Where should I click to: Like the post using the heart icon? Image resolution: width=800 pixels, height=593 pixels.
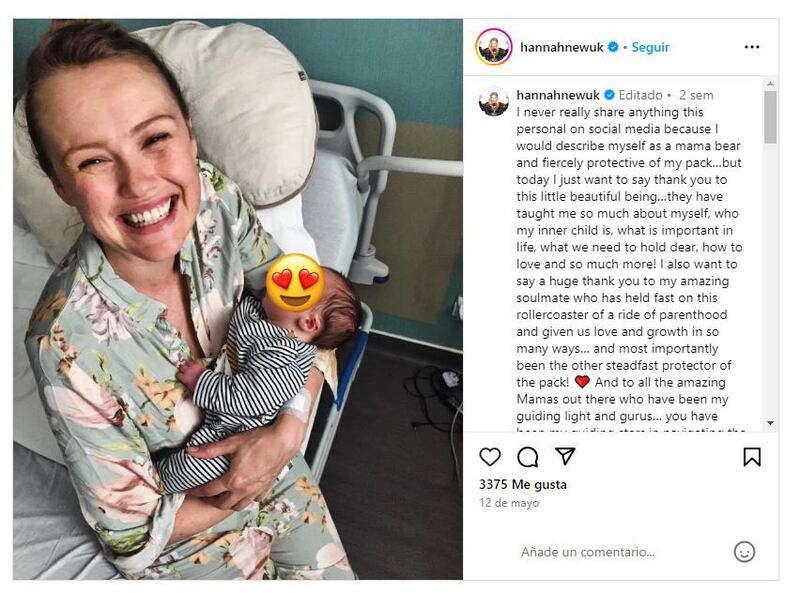tap(489, 455)
